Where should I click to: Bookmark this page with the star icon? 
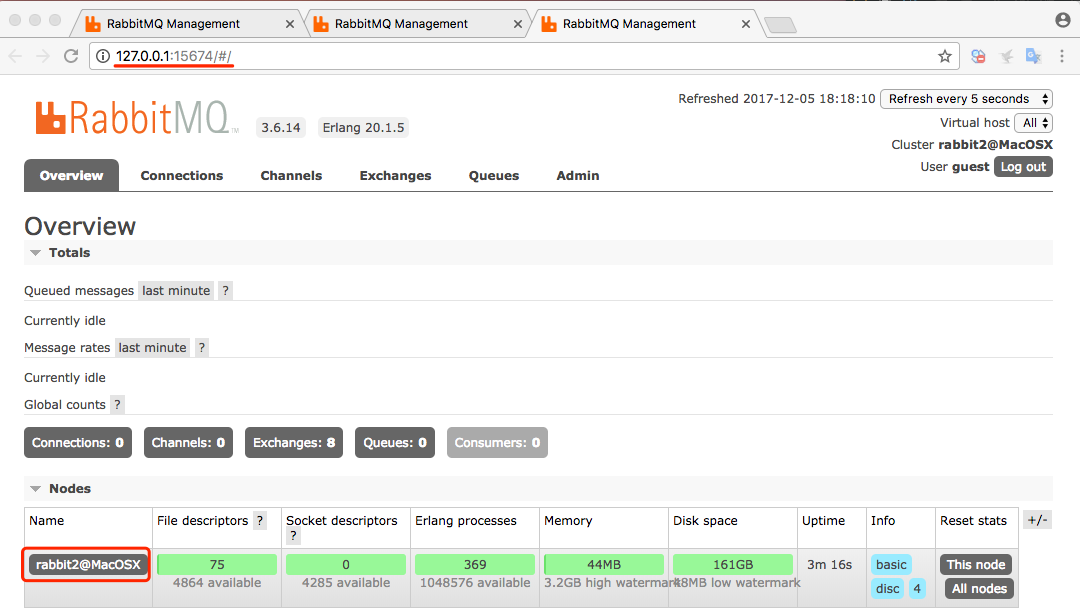(x=945, y=56)
